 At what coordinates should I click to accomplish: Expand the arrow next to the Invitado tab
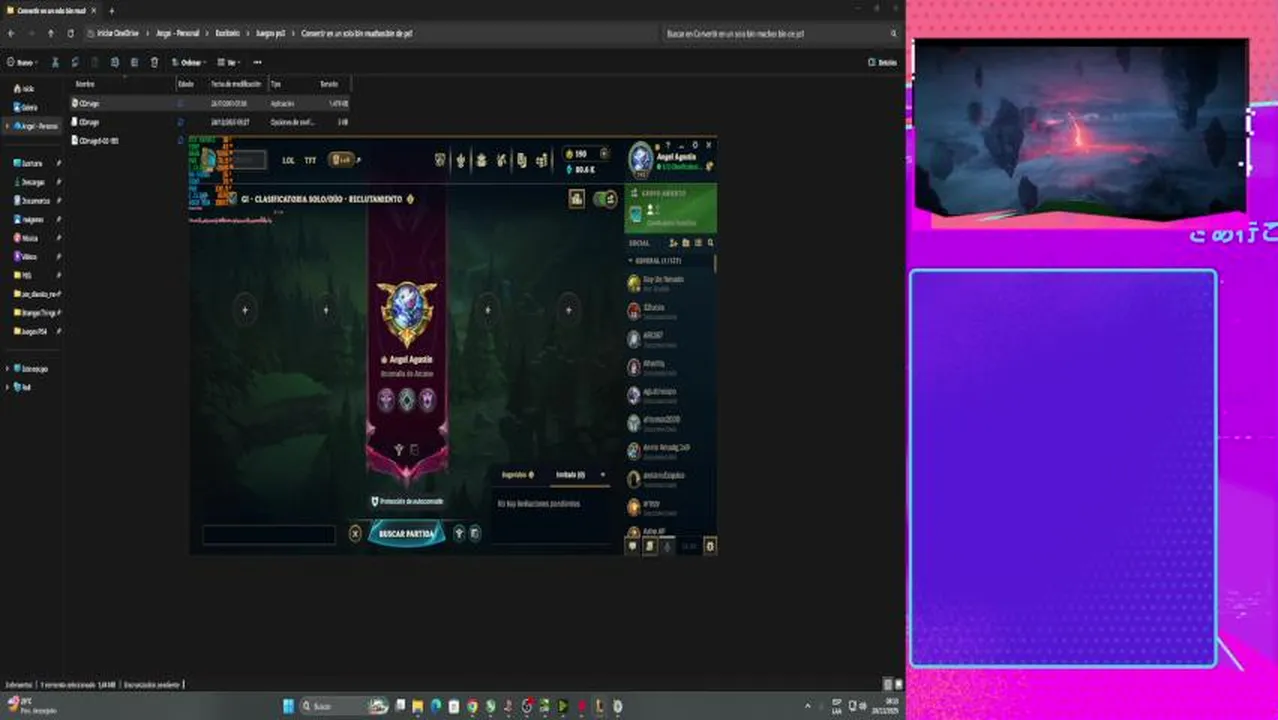(x=602, y=475)
